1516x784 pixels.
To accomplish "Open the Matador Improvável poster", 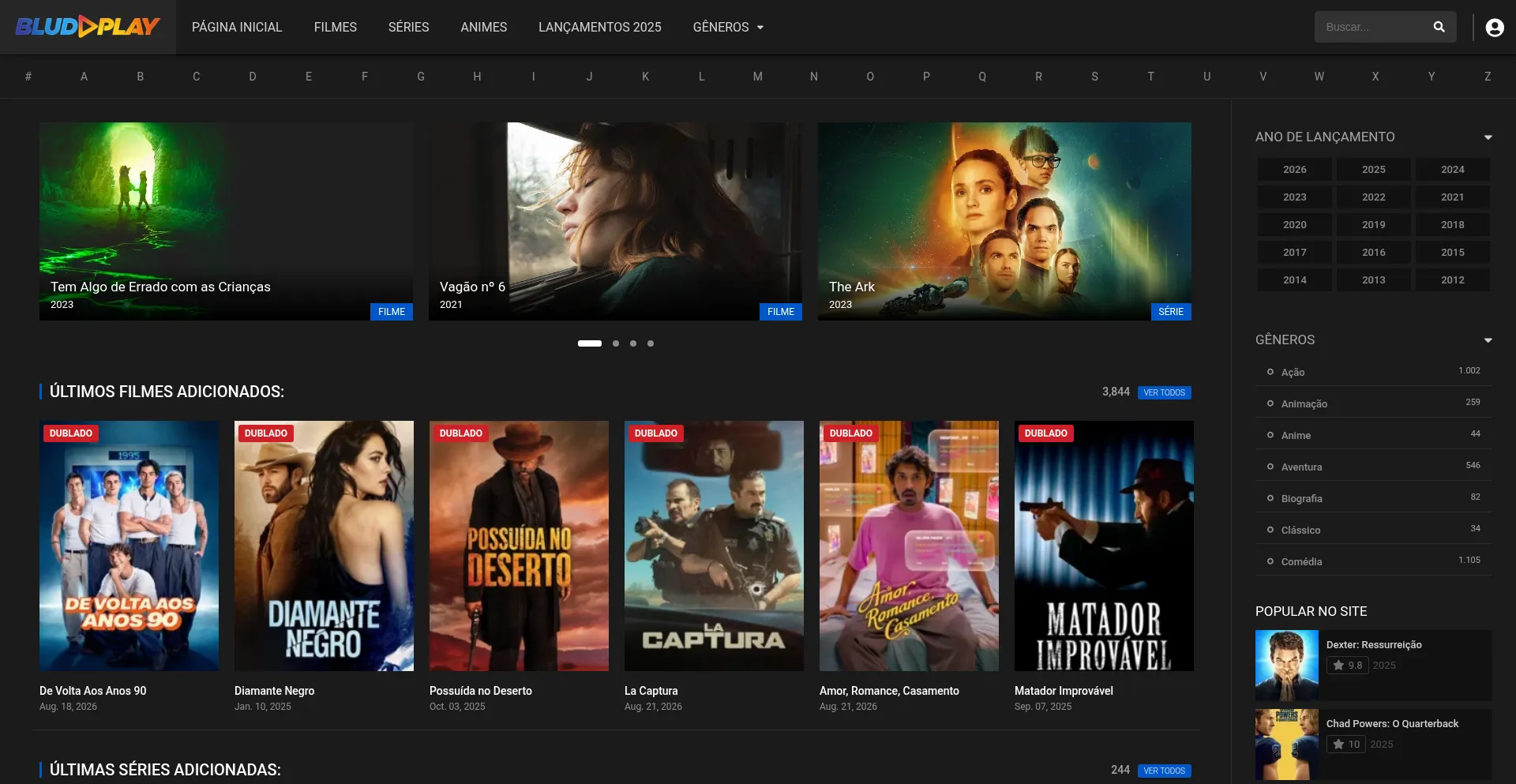I will (x=1104, y=546).
